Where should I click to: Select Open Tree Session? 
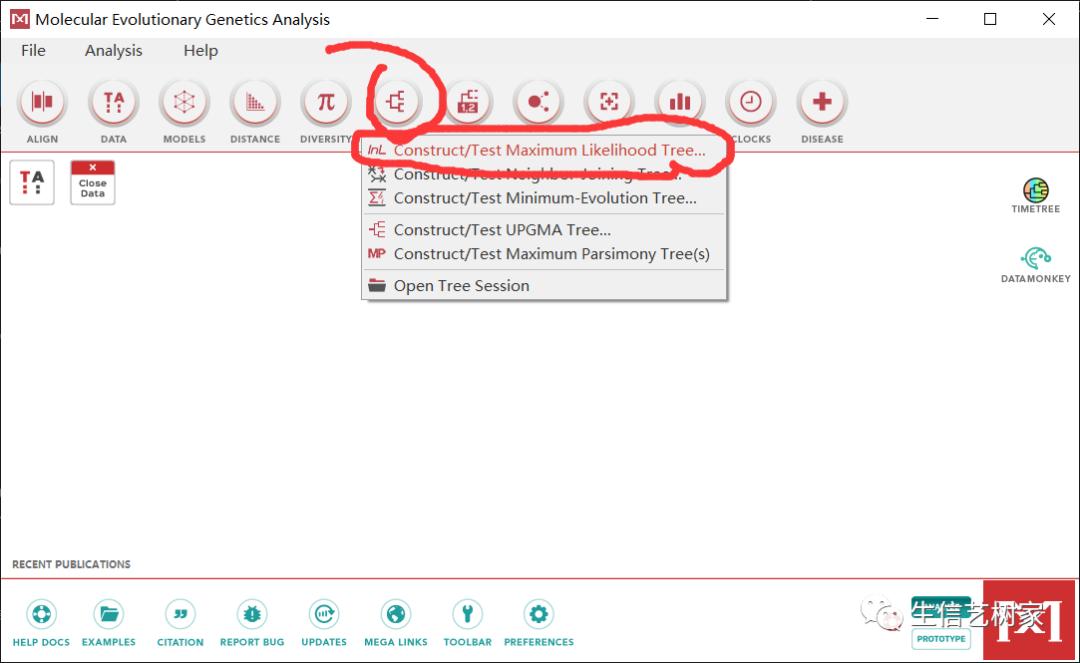pyautogui.click(x=544, y=286)
